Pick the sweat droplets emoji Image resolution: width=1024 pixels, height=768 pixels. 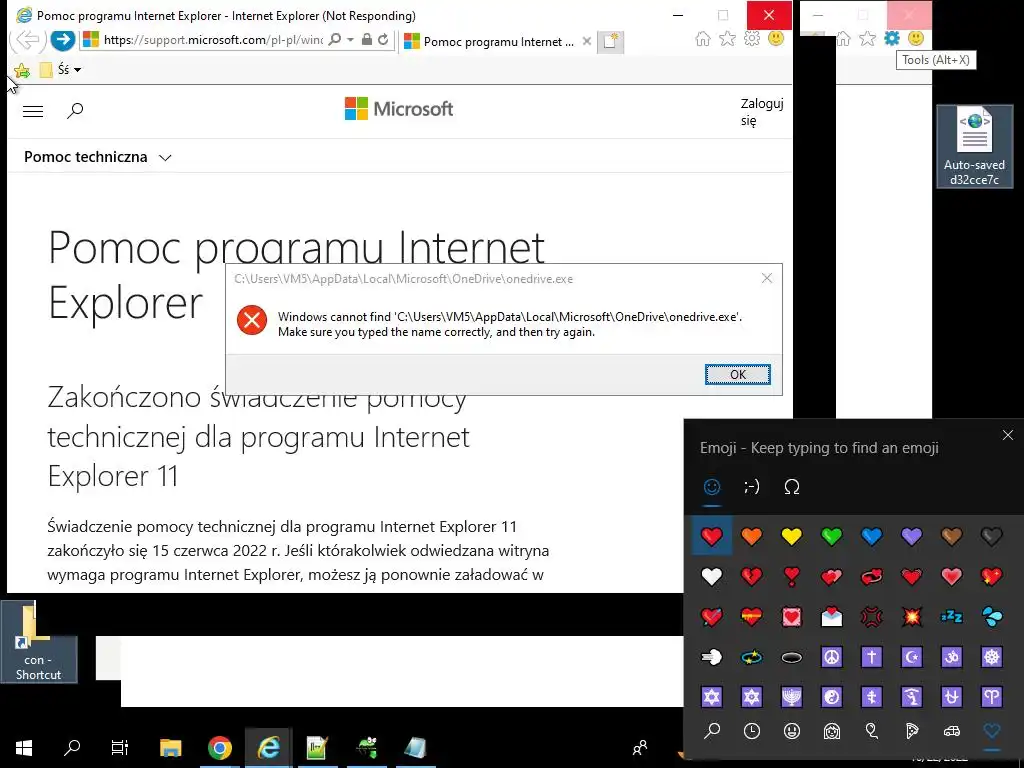point(991,616)
